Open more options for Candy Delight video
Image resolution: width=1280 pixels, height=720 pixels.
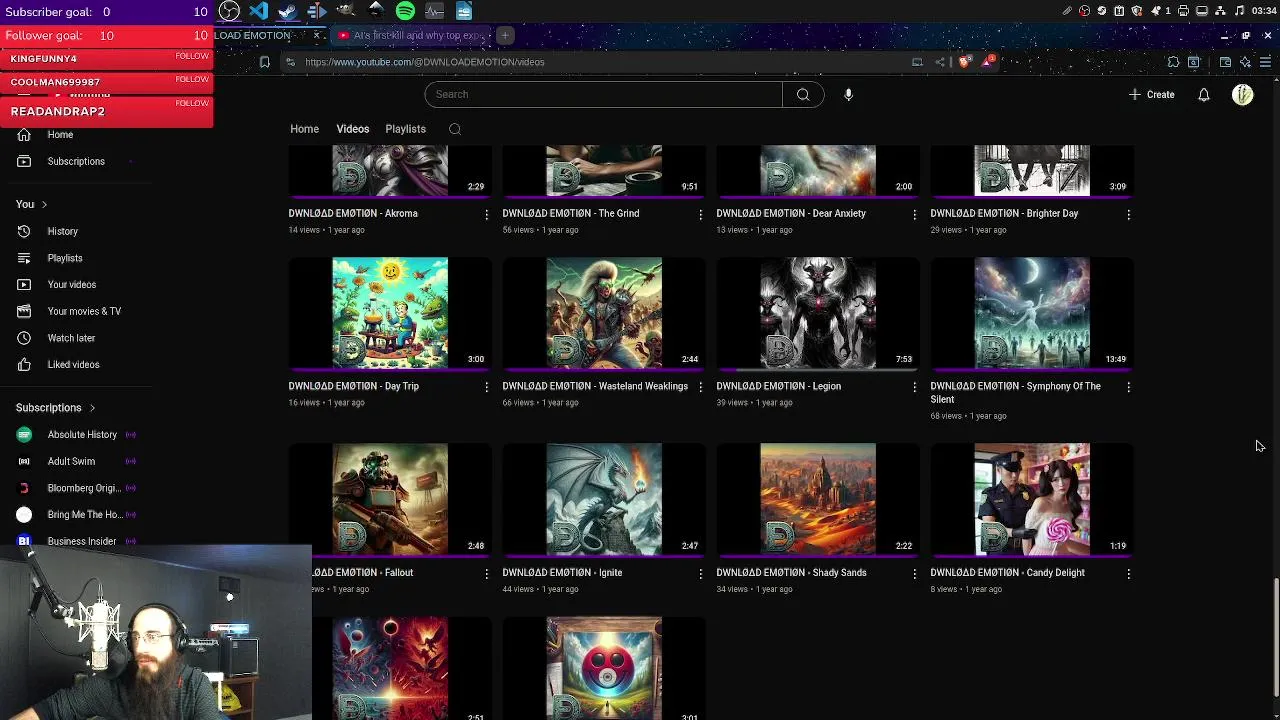[1128, 574]
